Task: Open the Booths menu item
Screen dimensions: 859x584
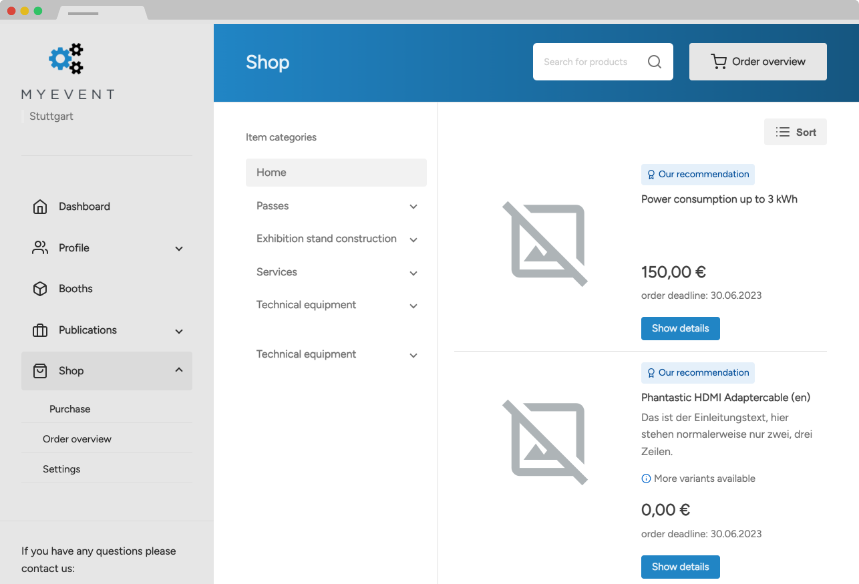Action: (106, 289)
